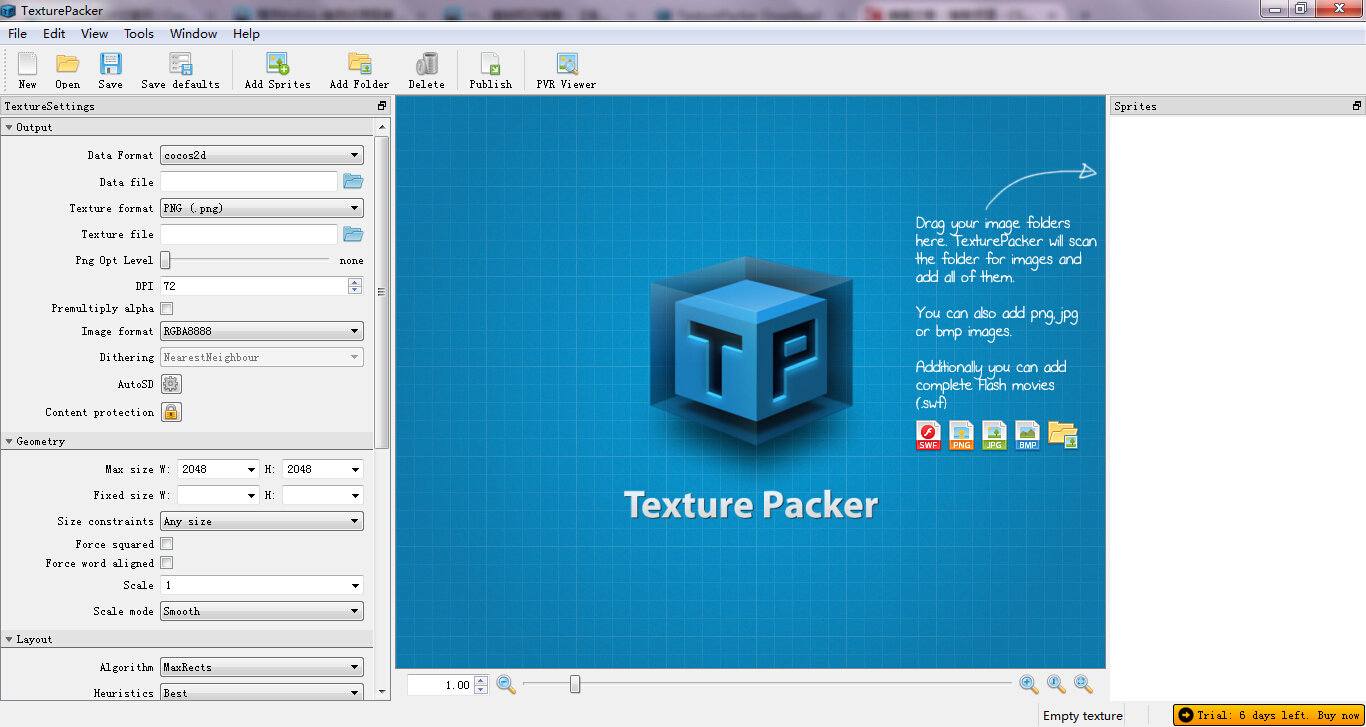The image size is (1366, 727).
Task: Enable Force word aligned checkbox
Action: [x=167, y=563]
